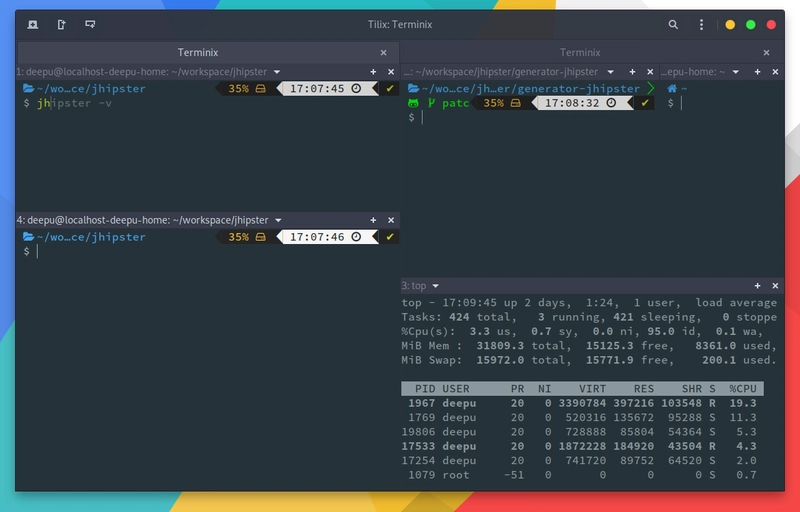Click terminal 1 title bar text
Screen dimensions: 800x512
click(x=141, y=72)
